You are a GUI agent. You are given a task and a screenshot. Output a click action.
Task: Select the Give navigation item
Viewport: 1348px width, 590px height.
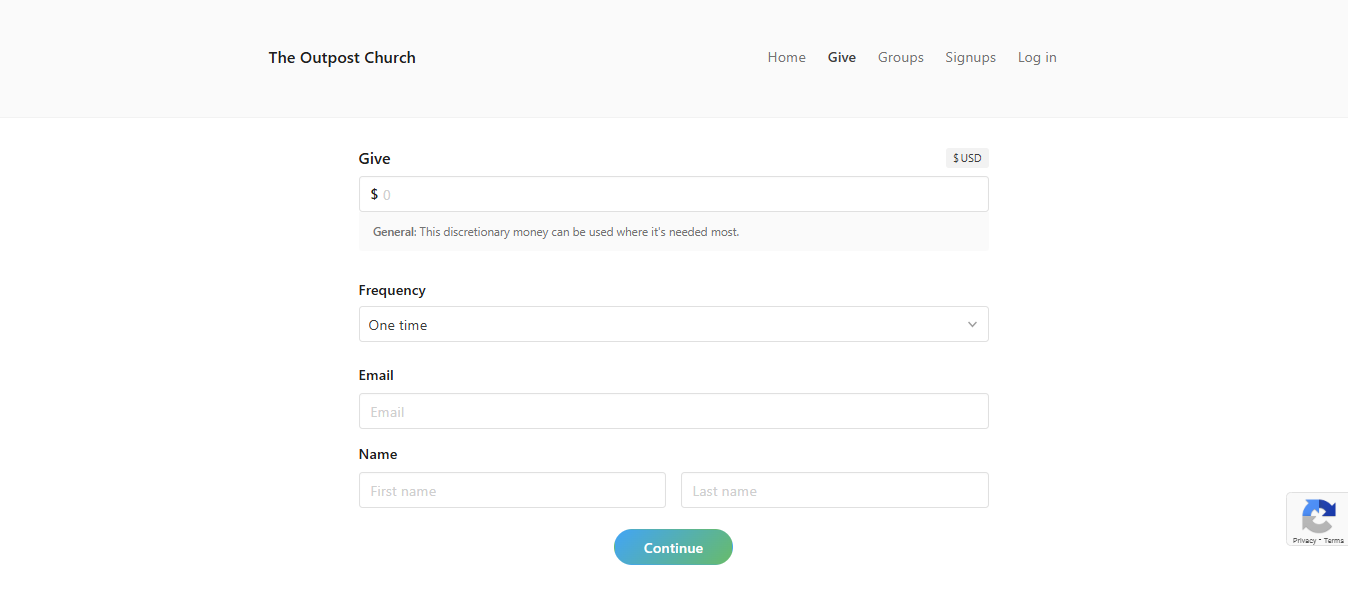tap(841, 58)
